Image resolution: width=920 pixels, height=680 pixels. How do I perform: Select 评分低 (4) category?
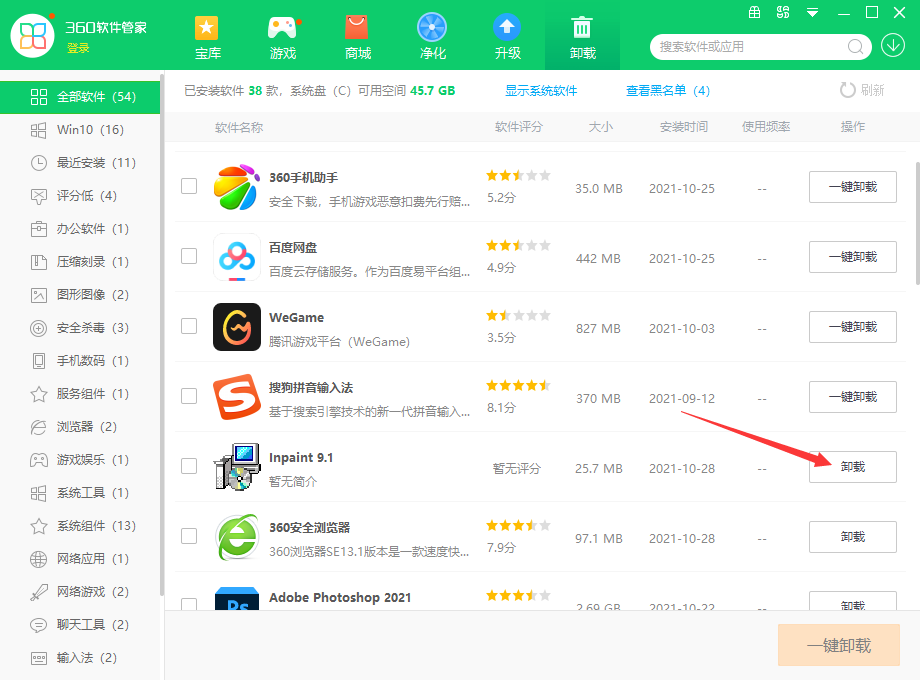click(x=80, y=195)
